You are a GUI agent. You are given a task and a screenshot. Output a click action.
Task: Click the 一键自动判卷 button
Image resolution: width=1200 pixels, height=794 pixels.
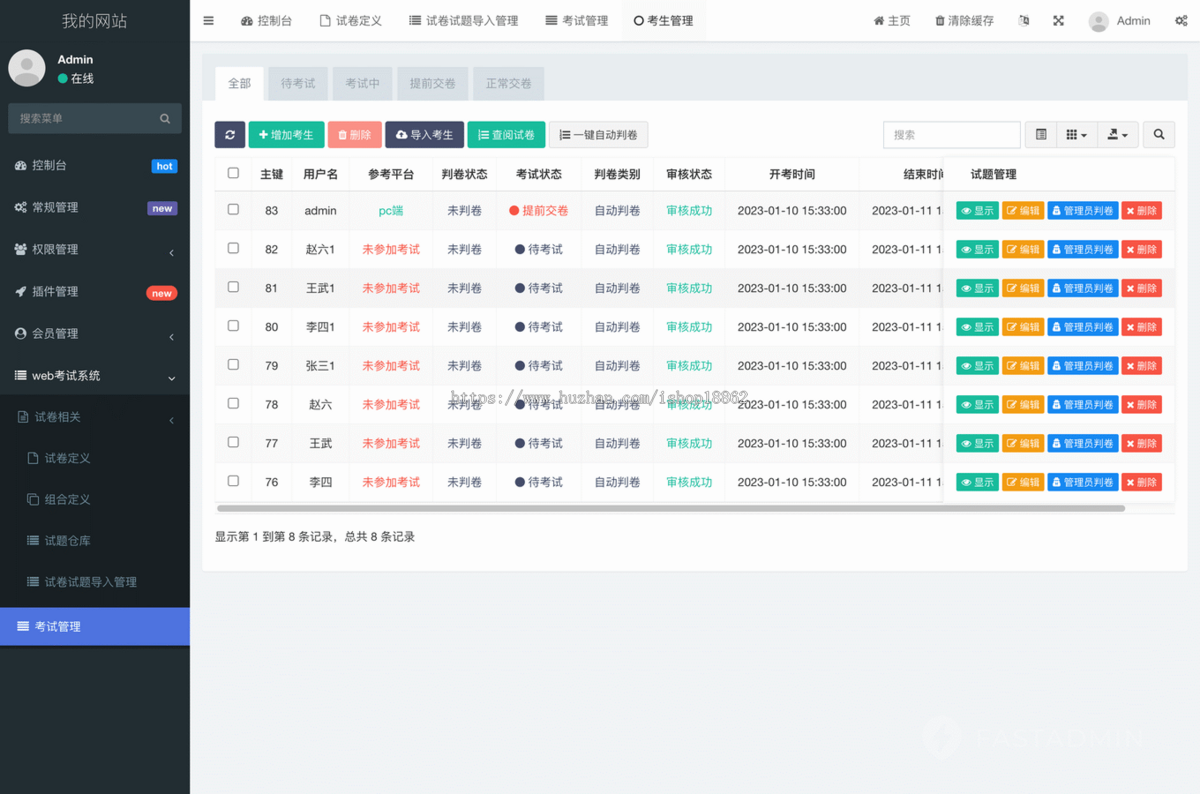click(x=598, y=134)
